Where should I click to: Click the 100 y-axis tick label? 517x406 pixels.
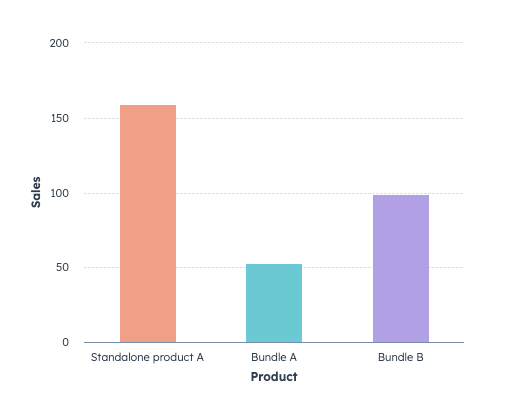tap(60, 193)
